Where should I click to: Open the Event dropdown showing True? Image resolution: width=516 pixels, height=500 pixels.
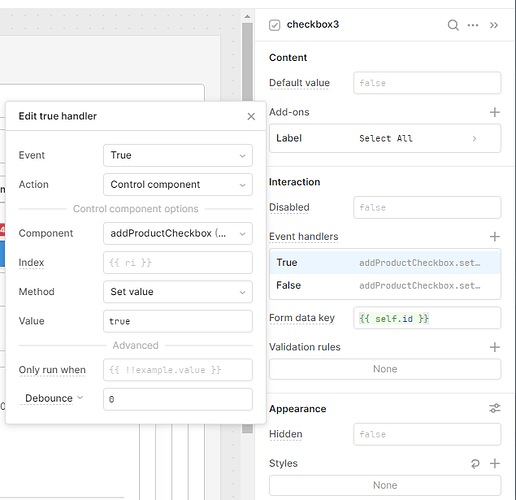(x=178, y=155)
